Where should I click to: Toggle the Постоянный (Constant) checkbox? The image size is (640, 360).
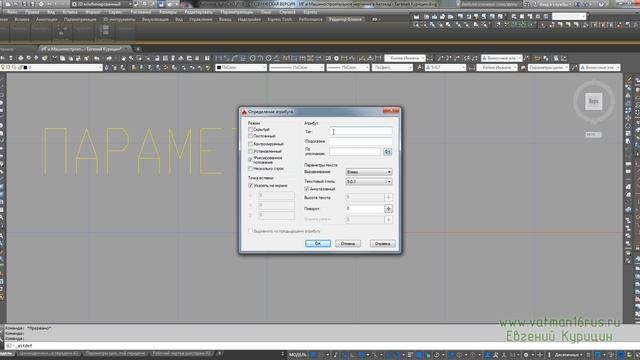[x=251, y=136]
